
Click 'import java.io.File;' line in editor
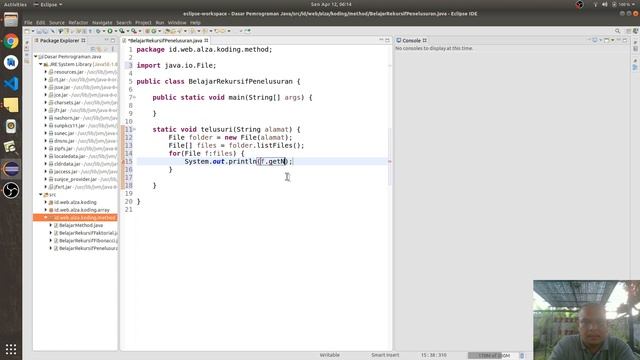pyautogui.click(x=176, y=65)
